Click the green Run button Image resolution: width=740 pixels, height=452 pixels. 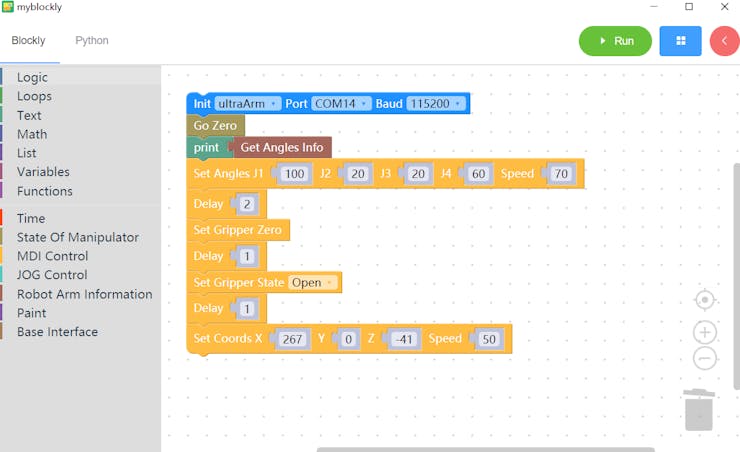point(615,41)
